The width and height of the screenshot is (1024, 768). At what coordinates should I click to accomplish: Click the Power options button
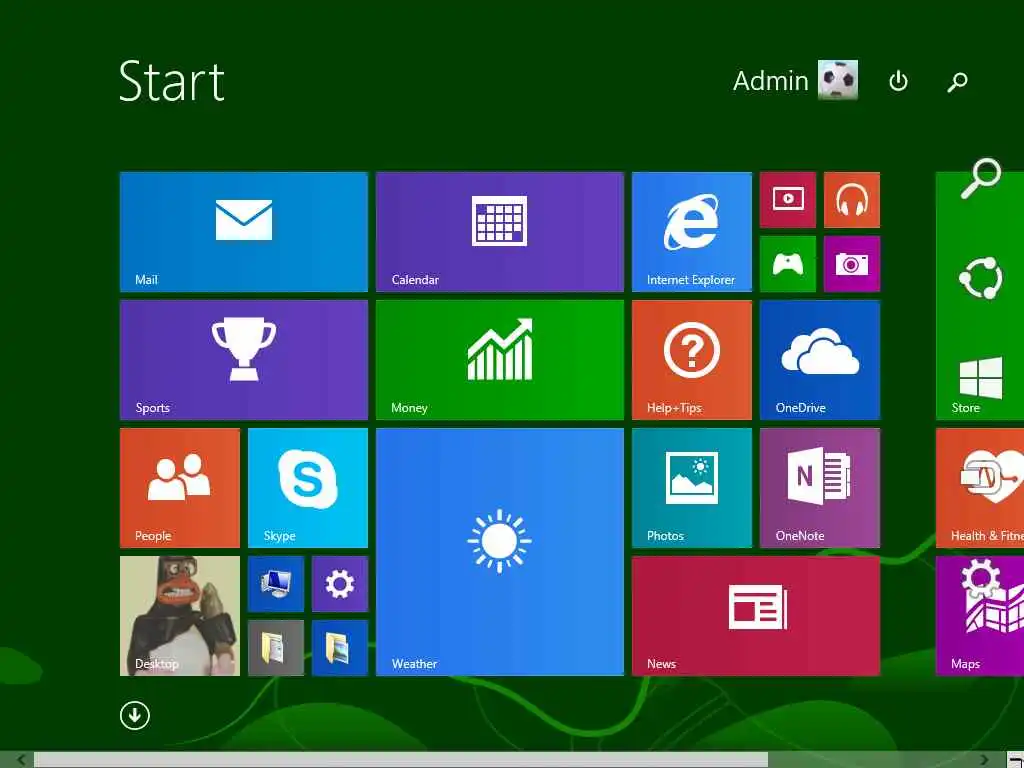tap(898, 81)
